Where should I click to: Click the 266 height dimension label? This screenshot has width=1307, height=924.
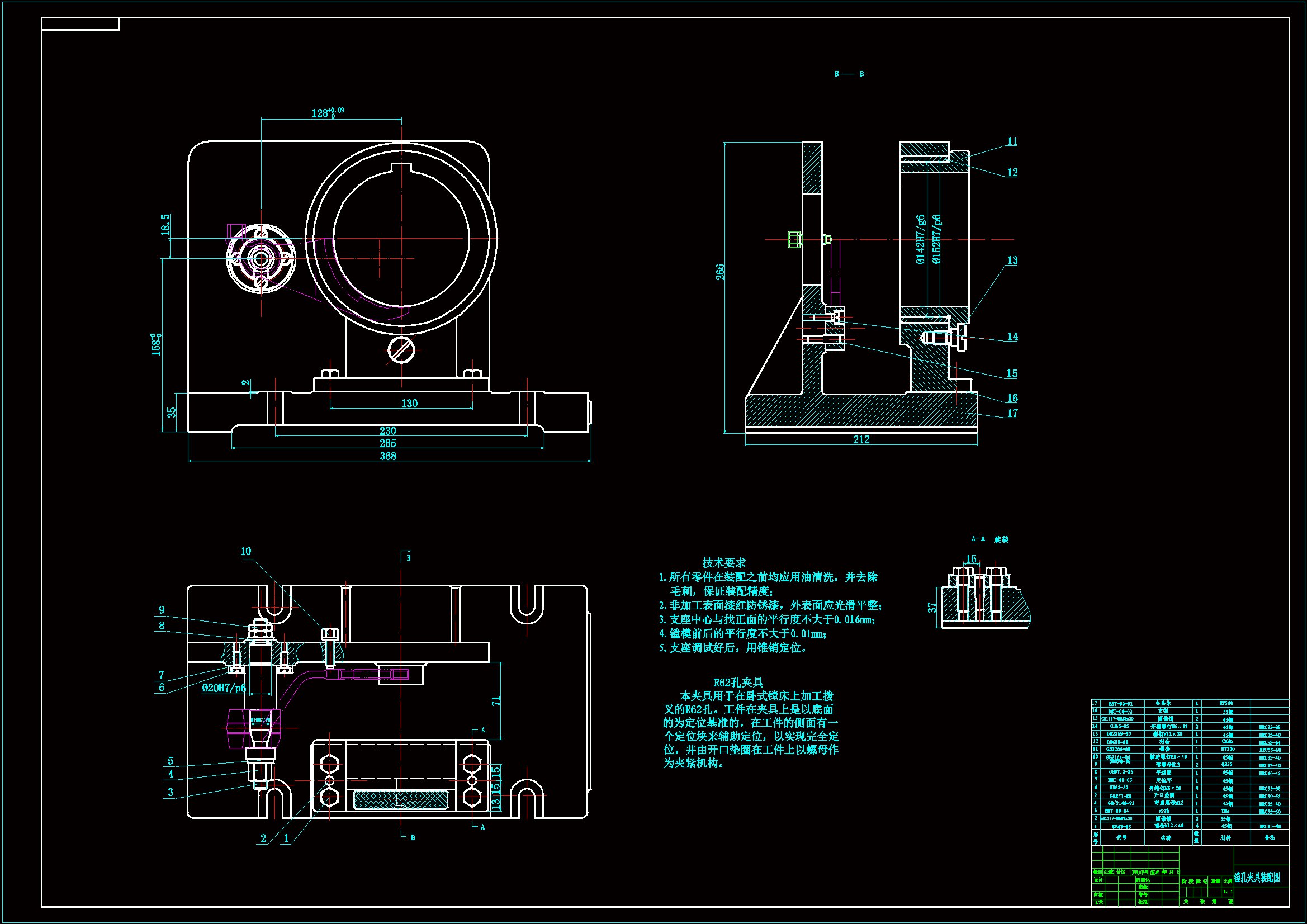click(720, 272)
